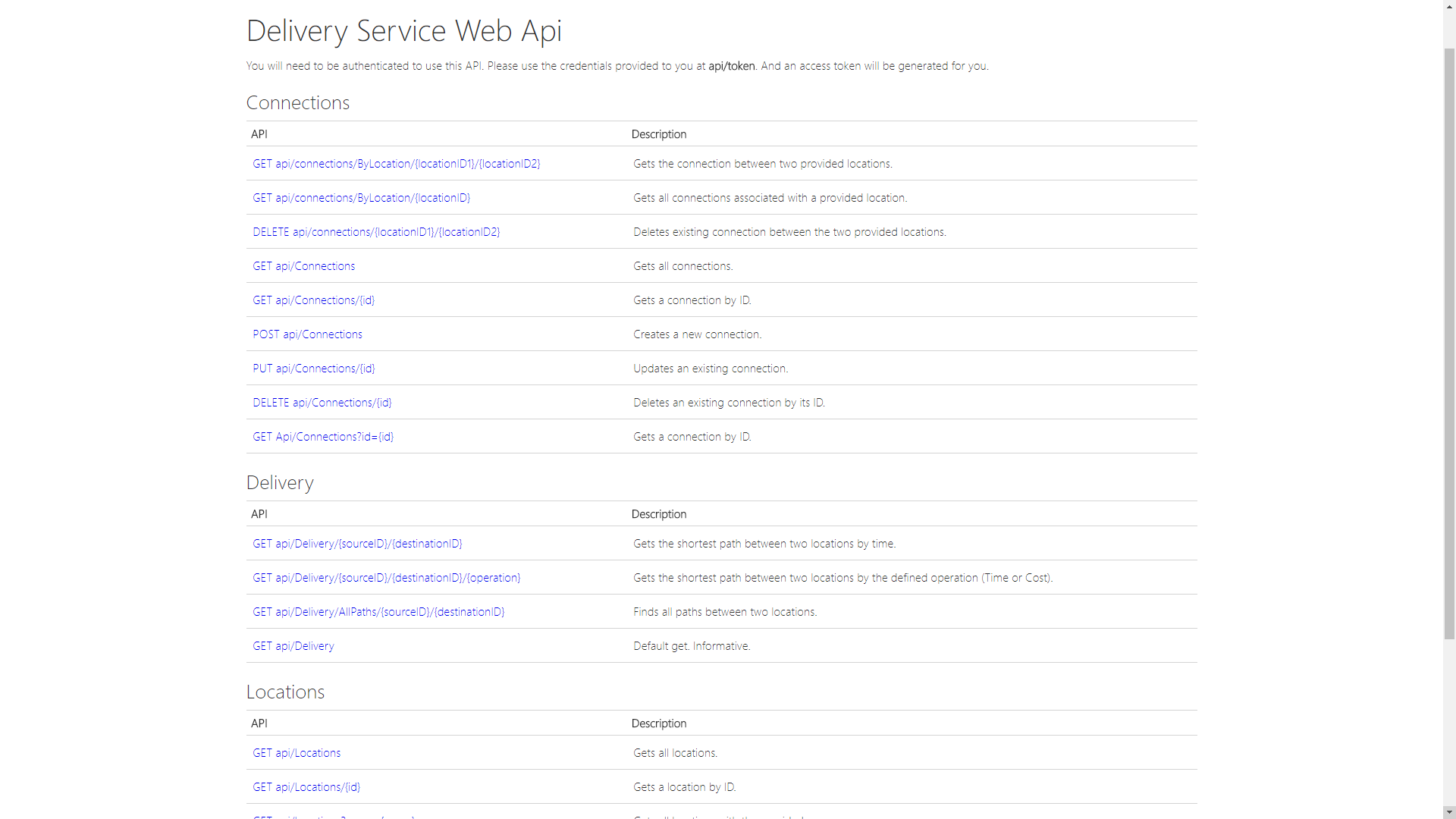Open GET api/Delivery/AllPaths endpoint link

coord(378,612)
